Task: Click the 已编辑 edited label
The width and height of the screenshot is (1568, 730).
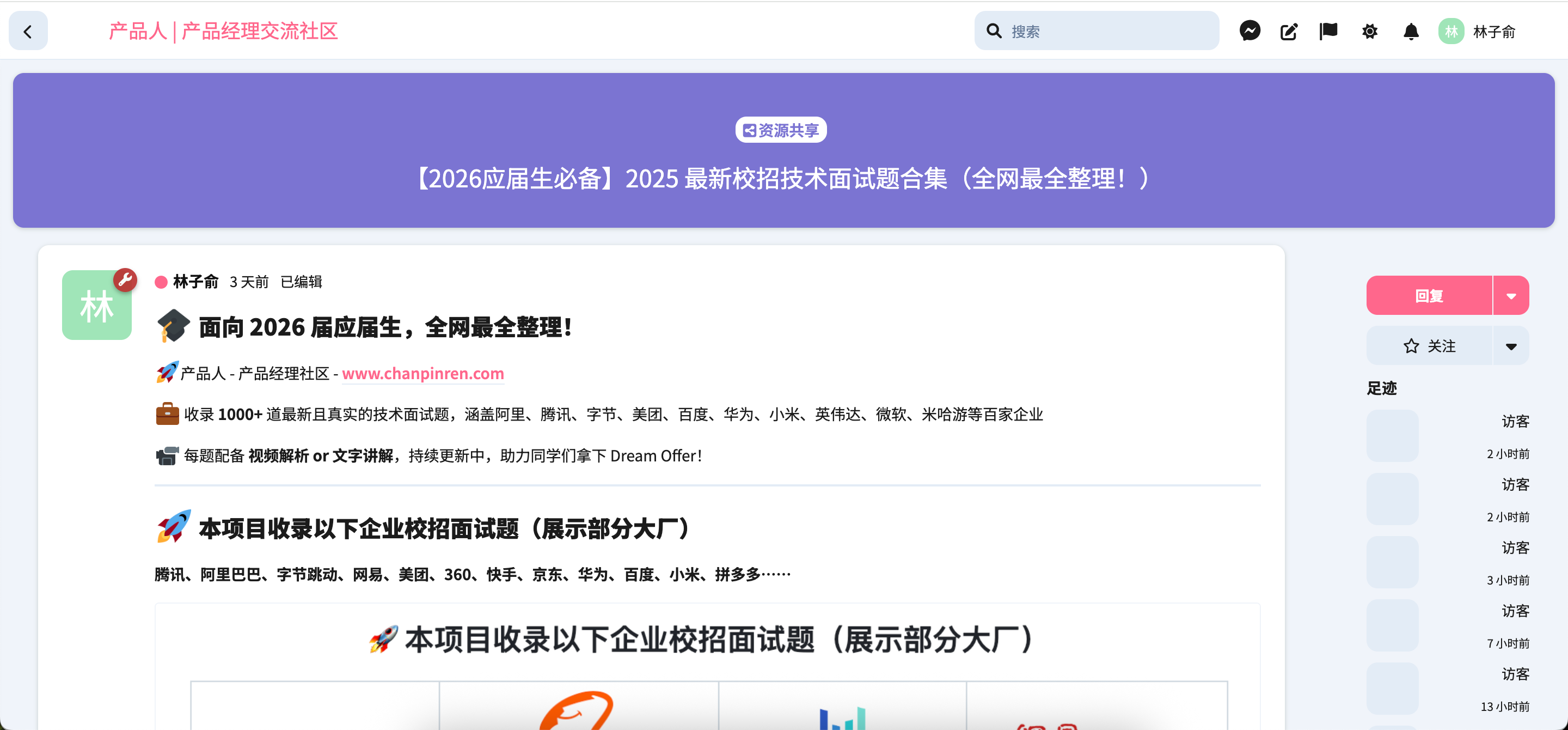Action: [x=301, y=282]
